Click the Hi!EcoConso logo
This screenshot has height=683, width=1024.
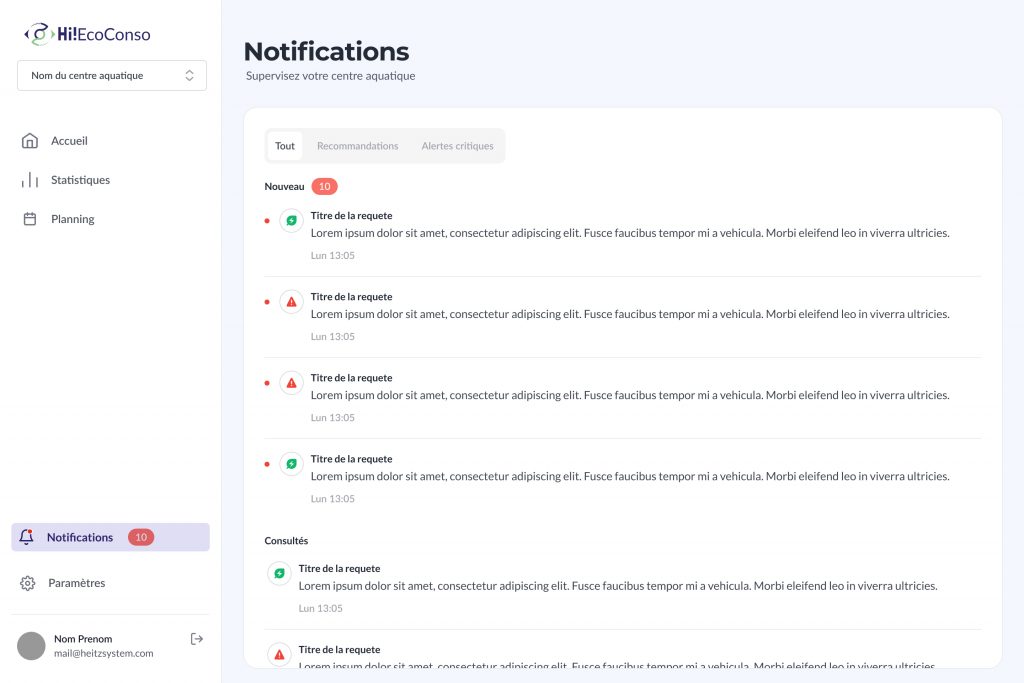click(88, 32)
